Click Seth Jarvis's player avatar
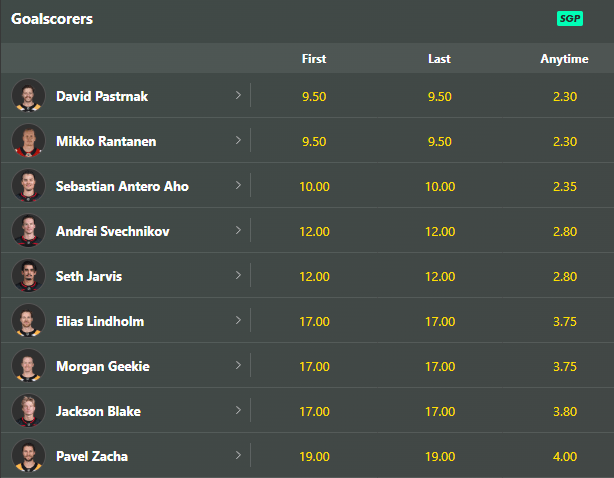 28,276
